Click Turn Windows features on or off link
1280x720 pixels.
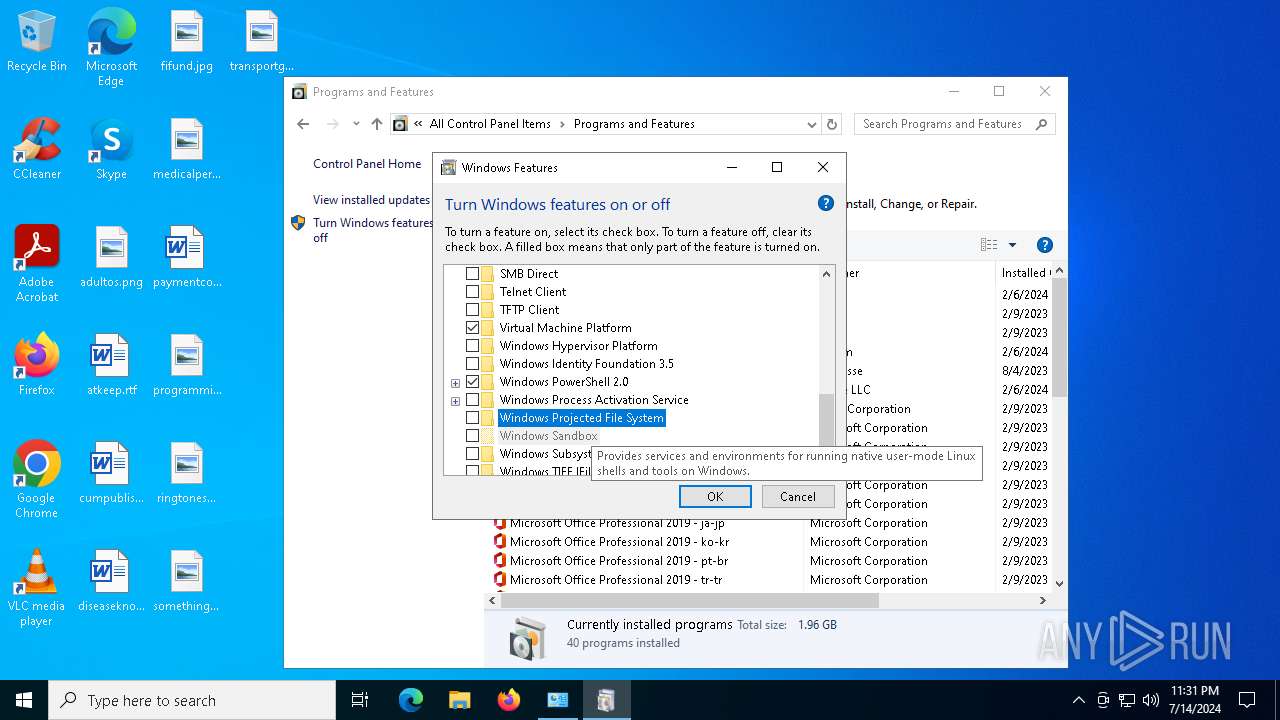pos(372,230)
